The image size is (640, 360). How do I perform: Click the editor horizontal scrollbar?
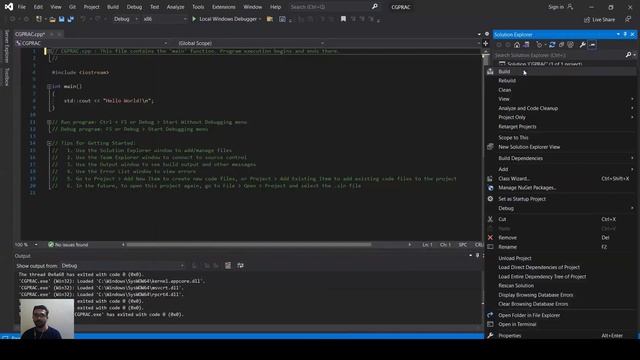pyautogui.click(x=249, y=244)
